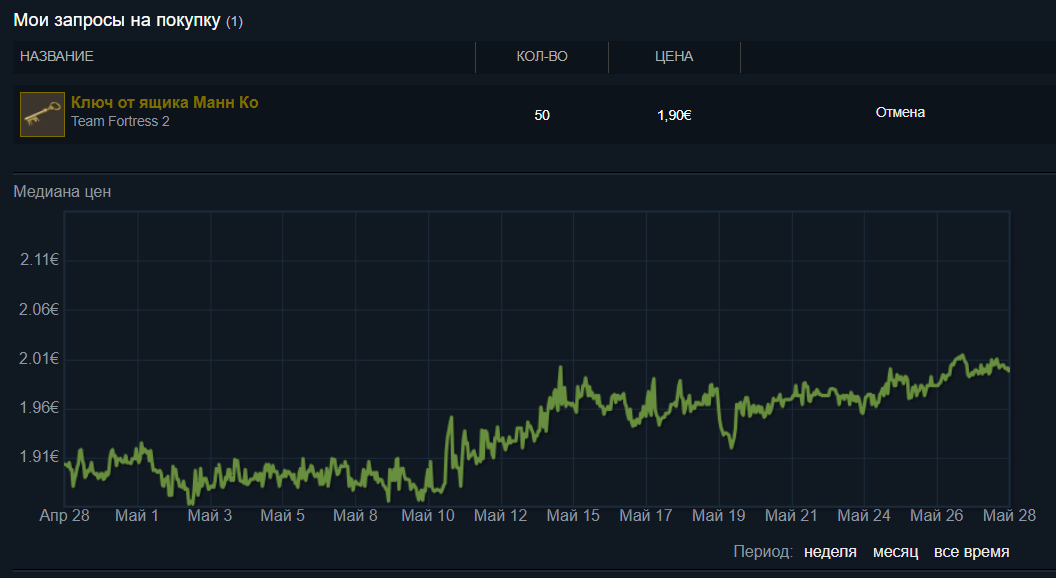This screenshot has height=578, width=1056.
Task: Click the 'Май 17' x-axis label
Action: (x=646, y=515)
